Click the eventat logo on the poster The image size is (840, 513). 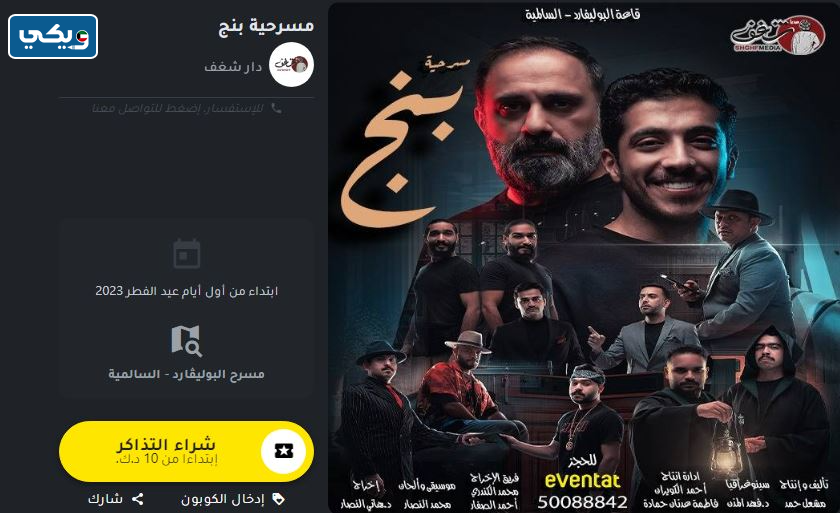point(582,481)
